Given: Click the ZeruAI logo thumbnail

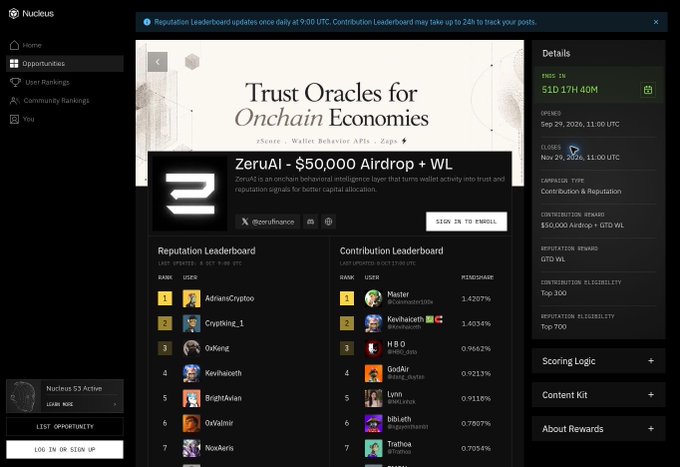Looking at the screenshot, I should [x=190, y=193].
